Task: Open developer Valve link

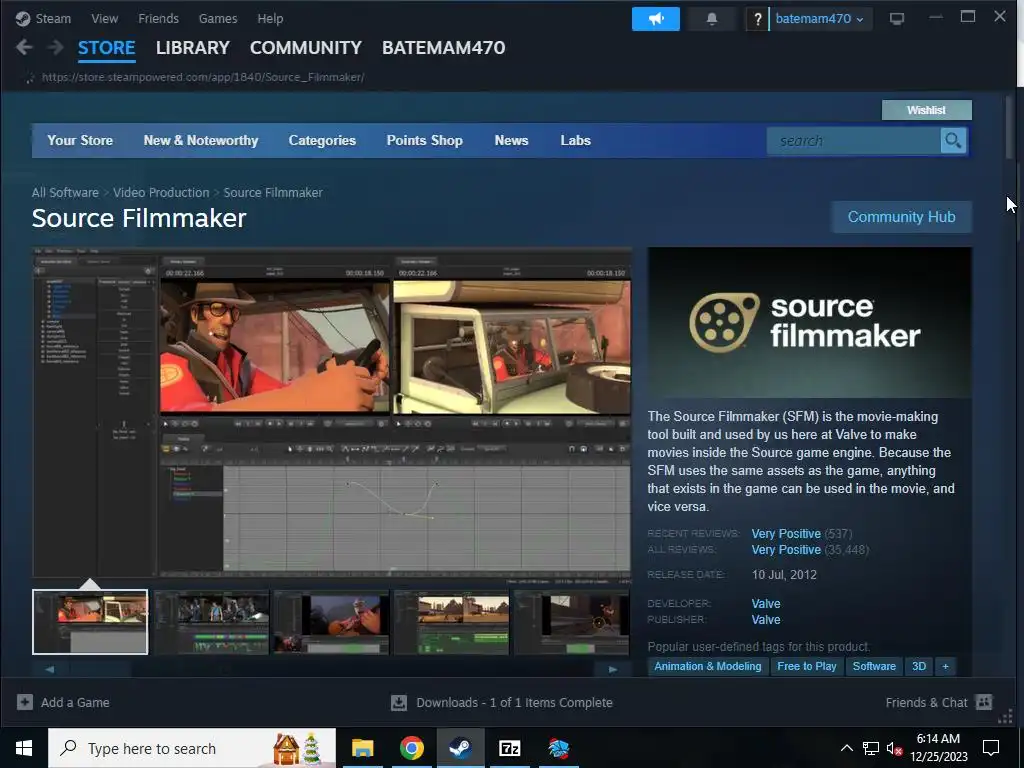Action: point(766,603)
